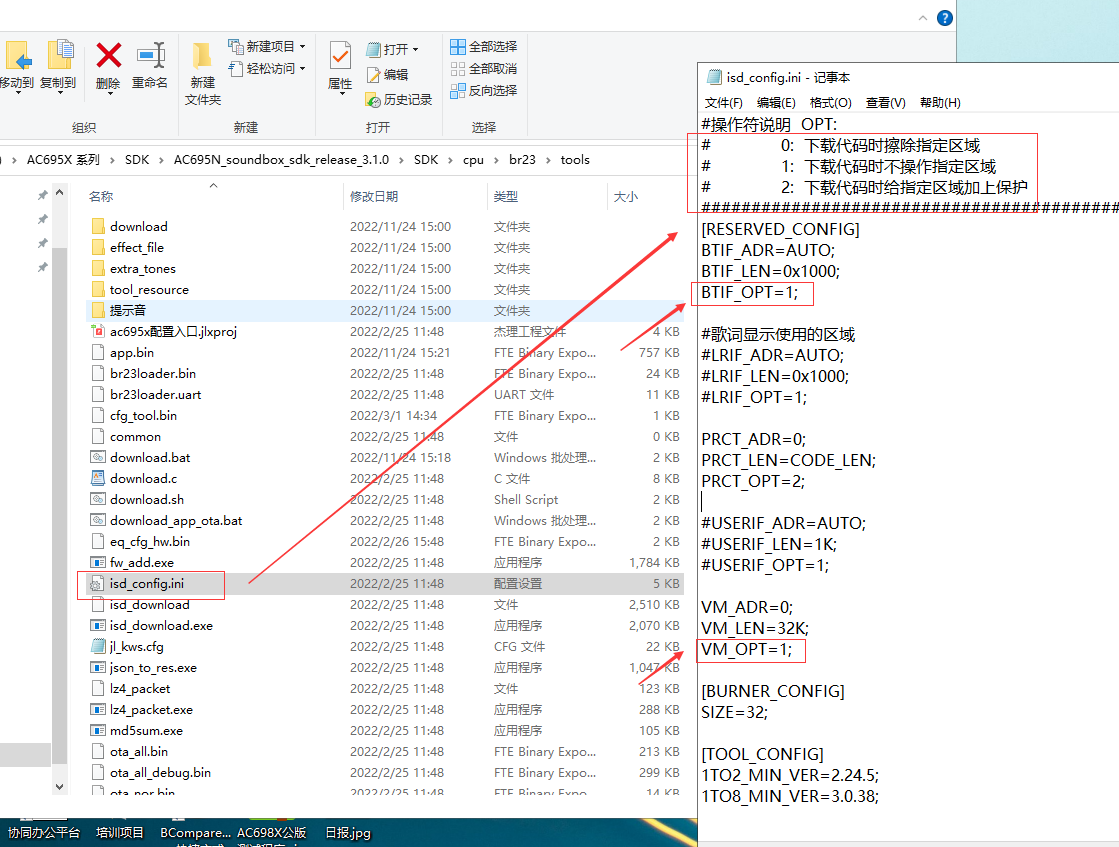Screen dimensions: 1119x847
Task: Click the Edit icon in ribbon
Action: tap(373, 74)
